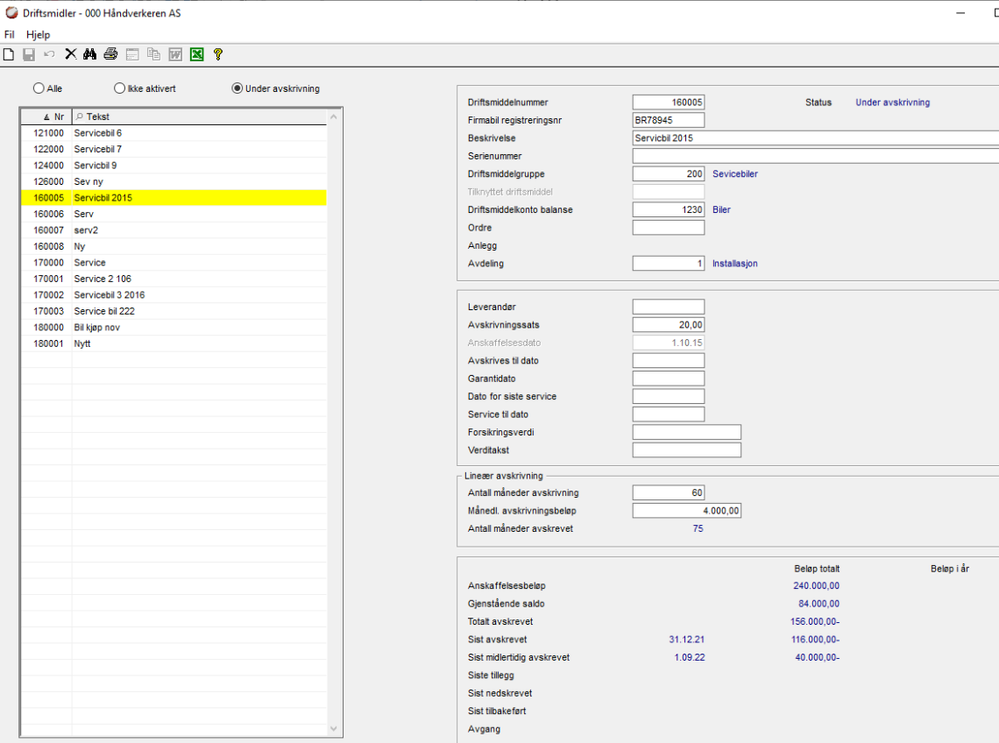The image size is (999, 743).
Task: Open search with the binoculars icon
Action: point(90,54)
